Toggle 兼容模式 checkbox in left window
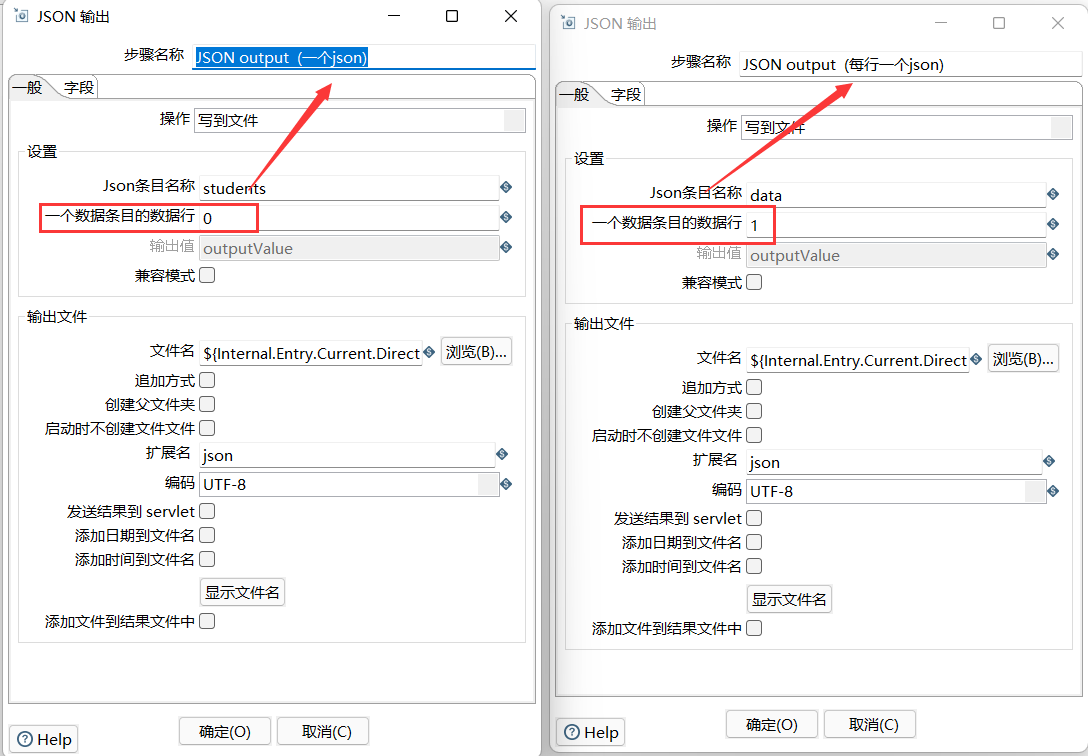The width and height of the screenshot is (1088, 756). 207,275
